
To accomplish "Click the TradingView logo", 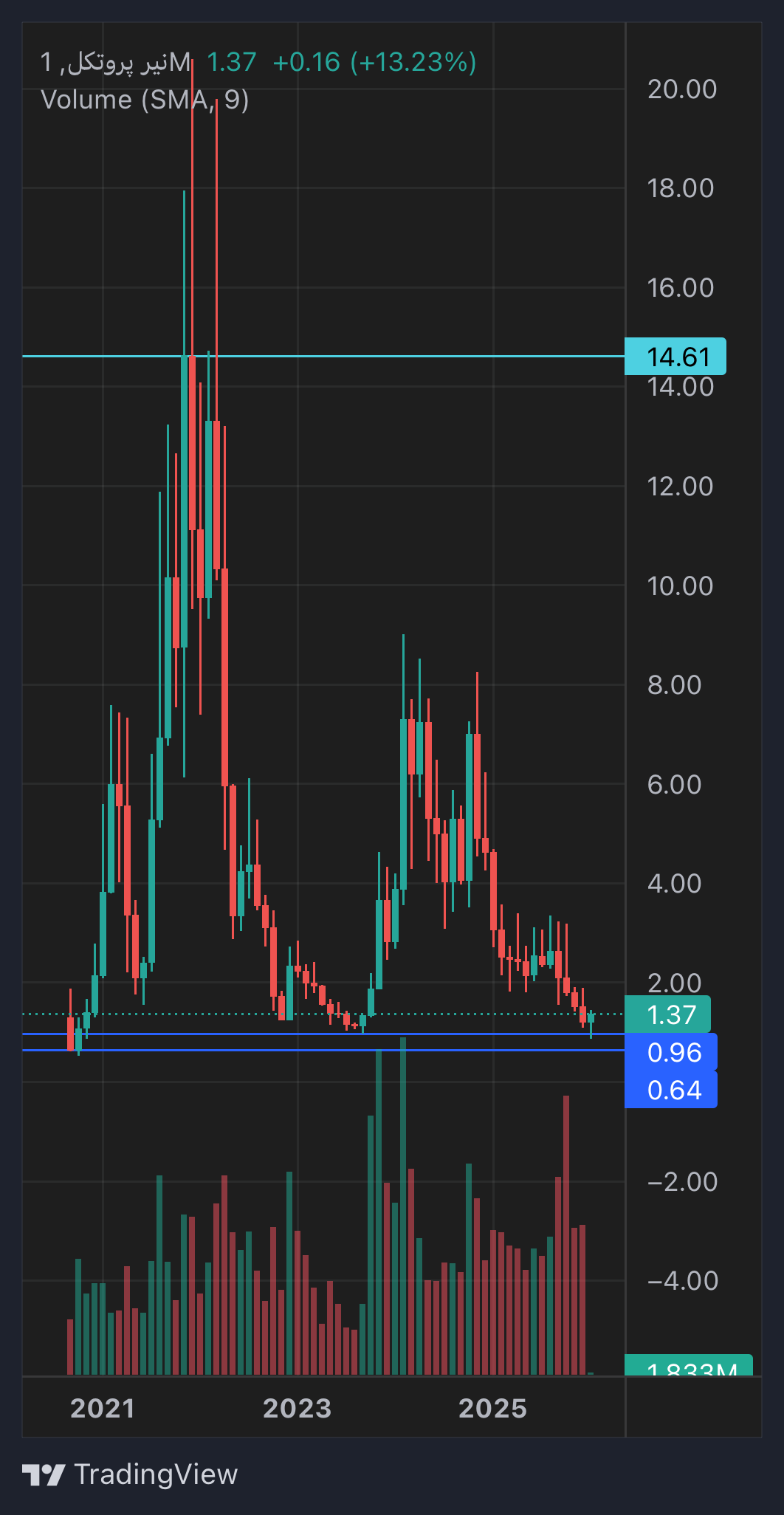I will point(130,1474).
